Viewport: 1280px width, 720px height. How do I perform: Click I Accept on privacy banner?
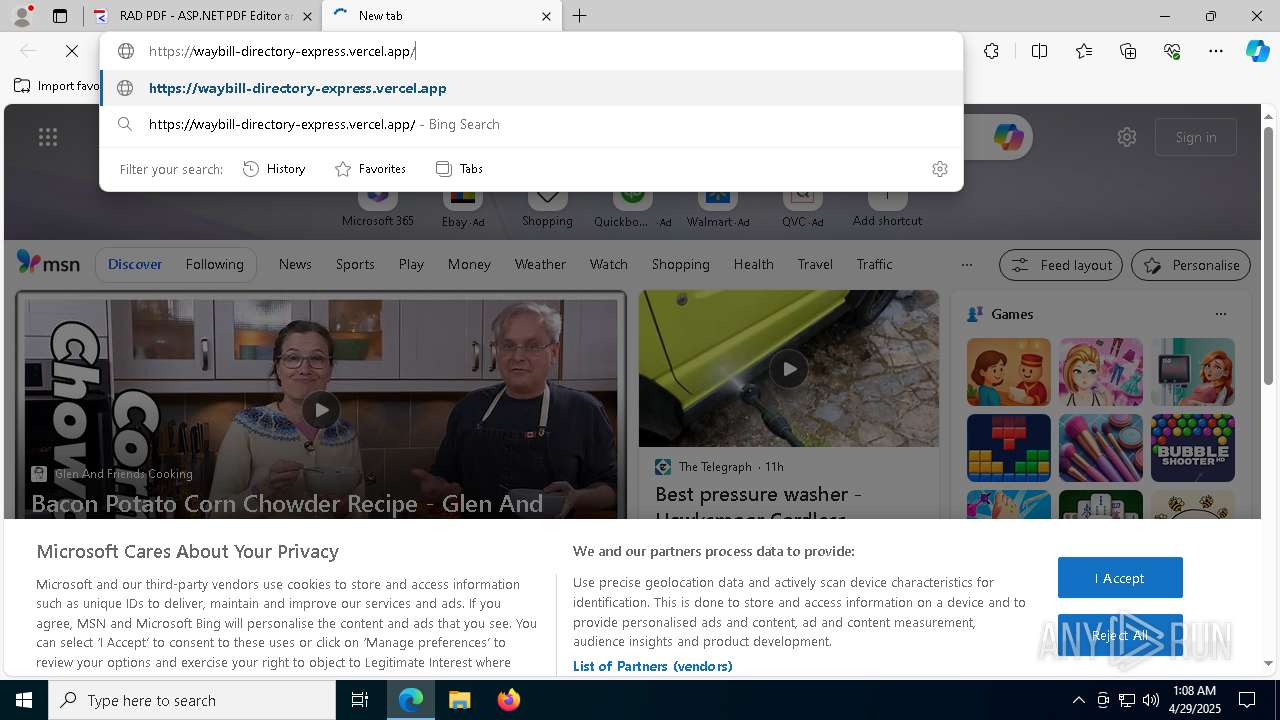tap(1120, 578)
